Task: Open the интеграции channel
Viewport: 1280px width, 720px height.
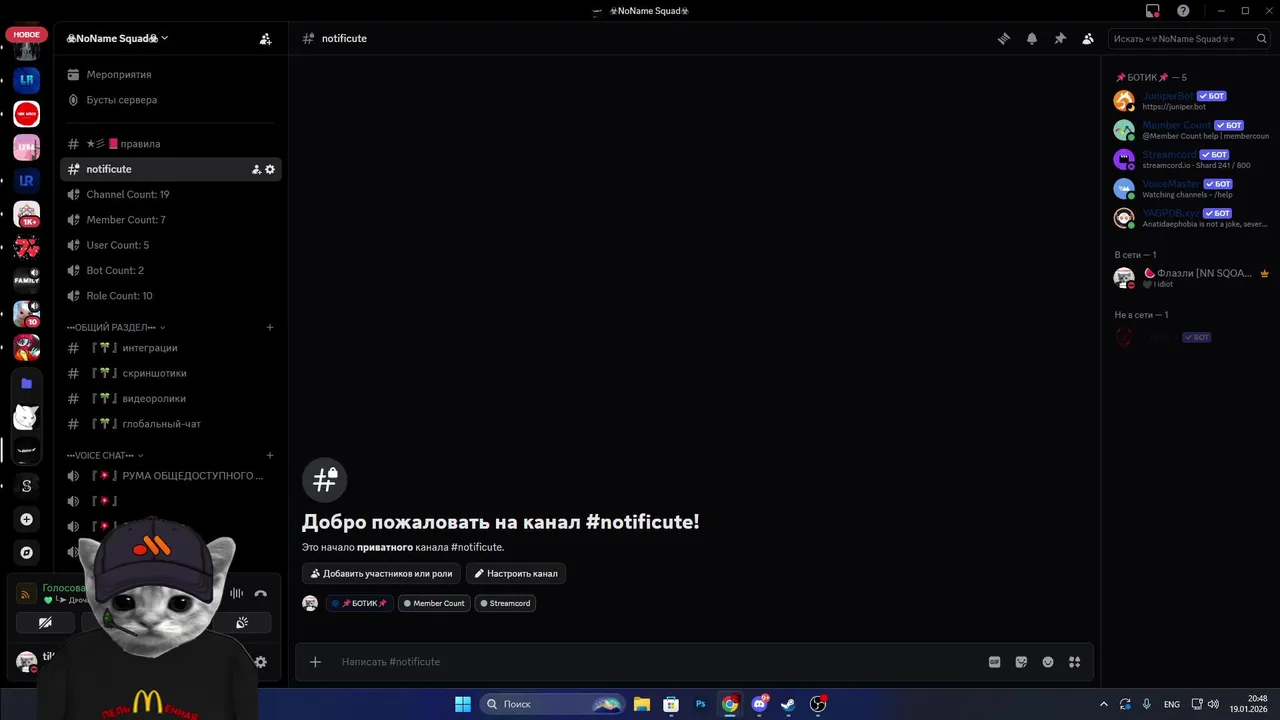Action: point(170,348)
